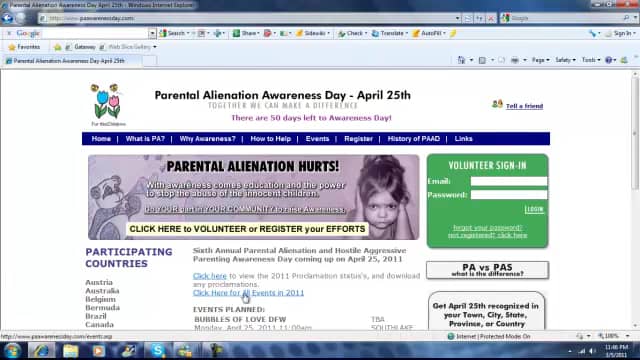Open the Gateway favorites link
Viewport: 640px width, 360px height.
pyautogui.click(x=80, y=47)
